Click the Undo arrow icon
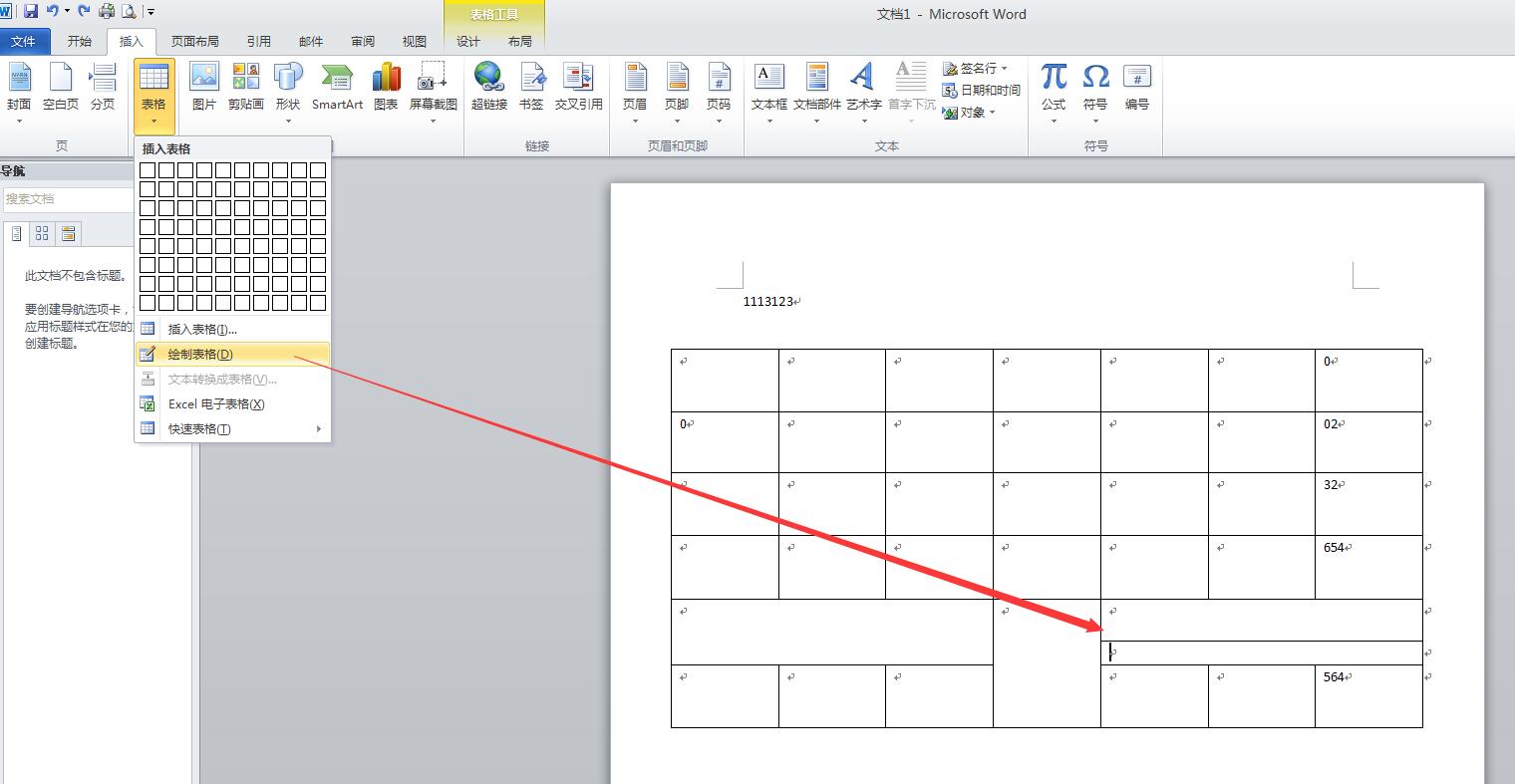The image size is (1515, 784). pos(53,11)
